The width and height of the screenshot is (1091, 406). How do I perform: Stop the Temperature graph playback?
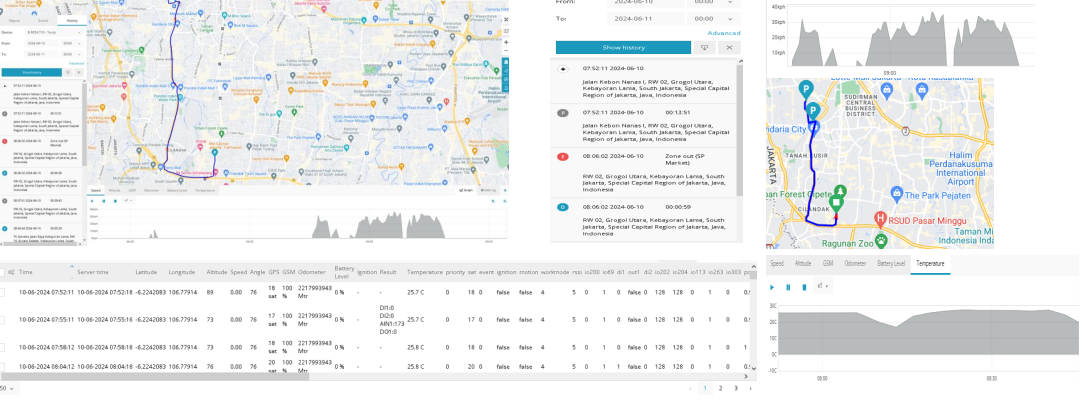804,287
